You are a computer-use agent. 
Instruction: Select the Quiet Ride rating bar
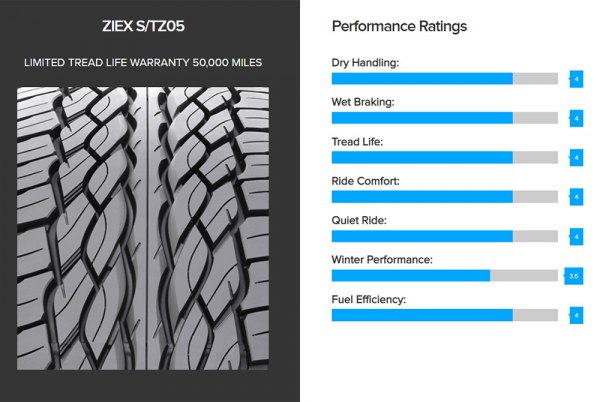(444, 236)
